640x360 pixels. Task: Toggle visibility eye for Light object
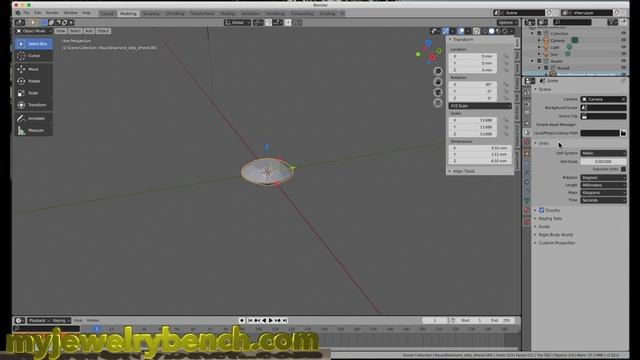click(x=623, y=47)
